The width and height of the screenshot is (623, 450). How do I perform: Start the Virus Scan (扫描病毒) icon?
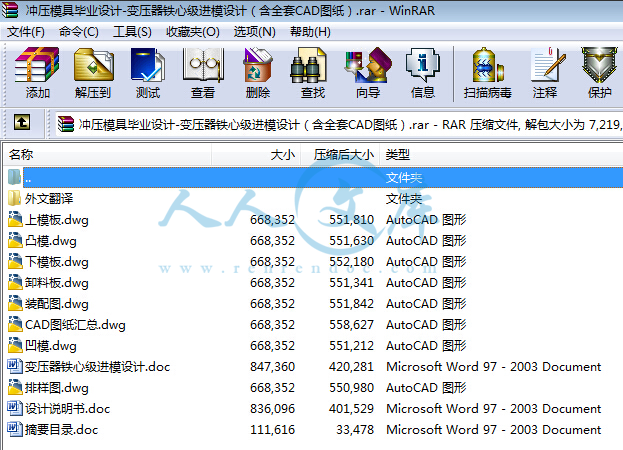pyautogui.click(x=487, y=65)
